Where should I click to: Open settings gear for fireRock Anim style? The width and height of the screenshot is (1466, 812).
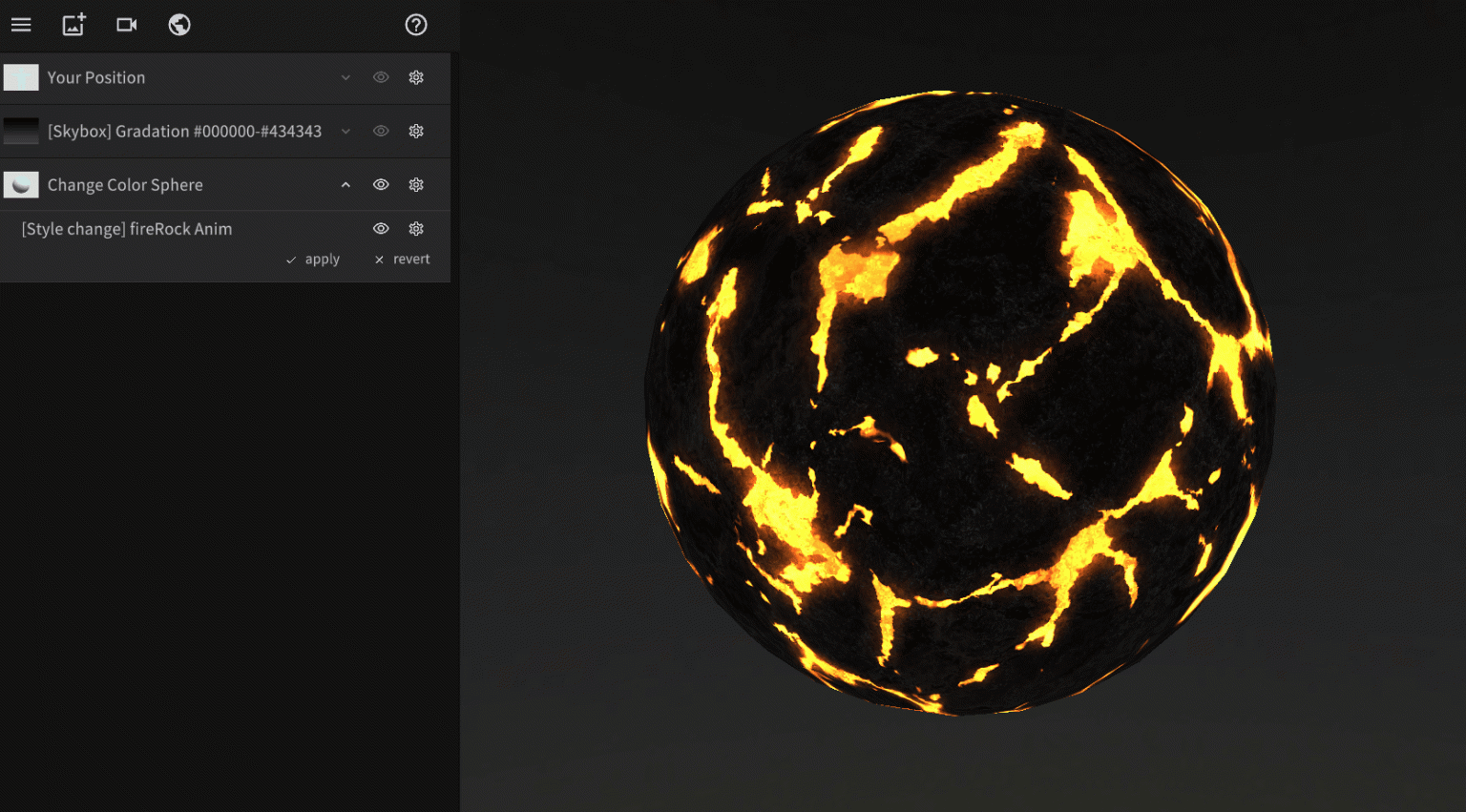pos(416,229)
